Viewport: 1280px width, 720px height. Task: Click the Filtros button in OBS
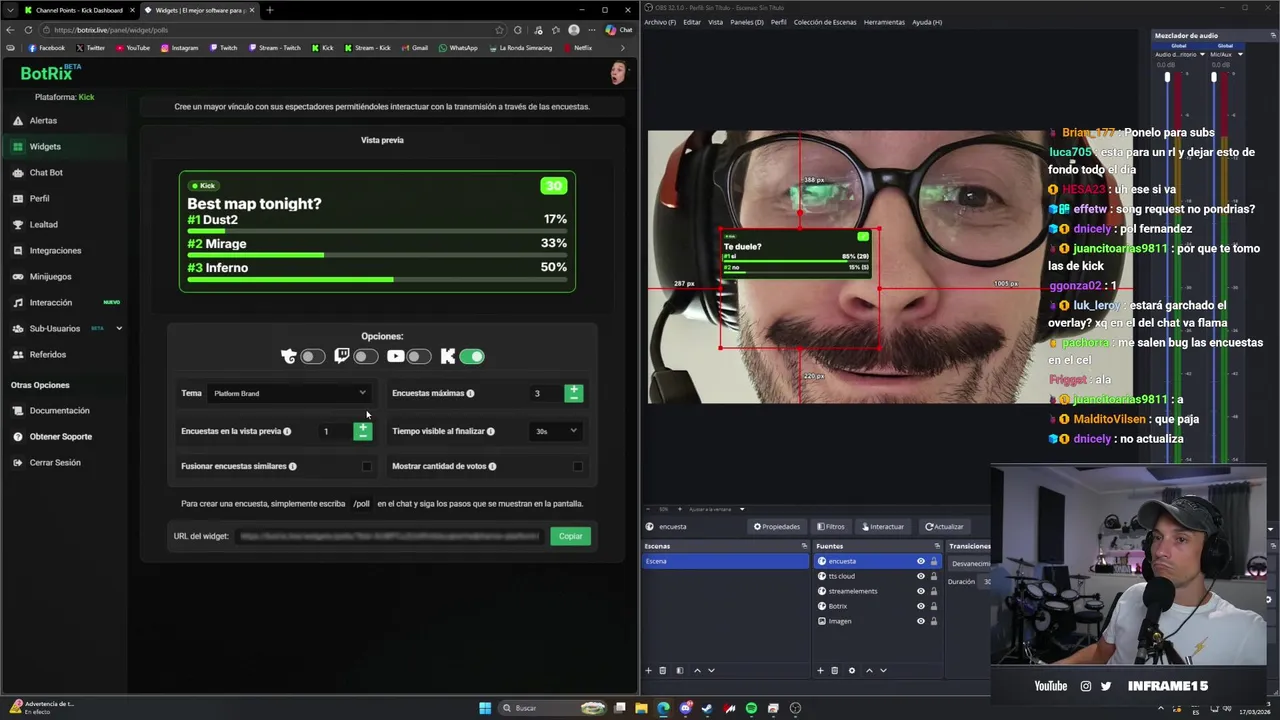click(830, 526)
